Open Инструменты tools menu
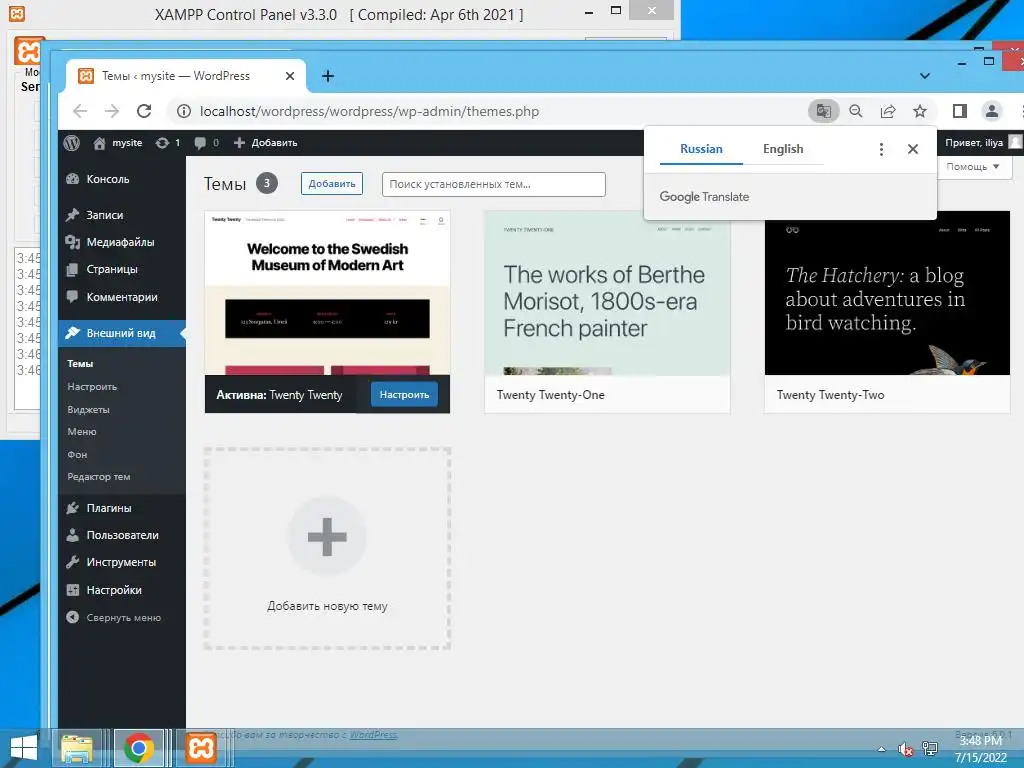This screenshot has height=768, width=1024. click(x=121, y=562)
